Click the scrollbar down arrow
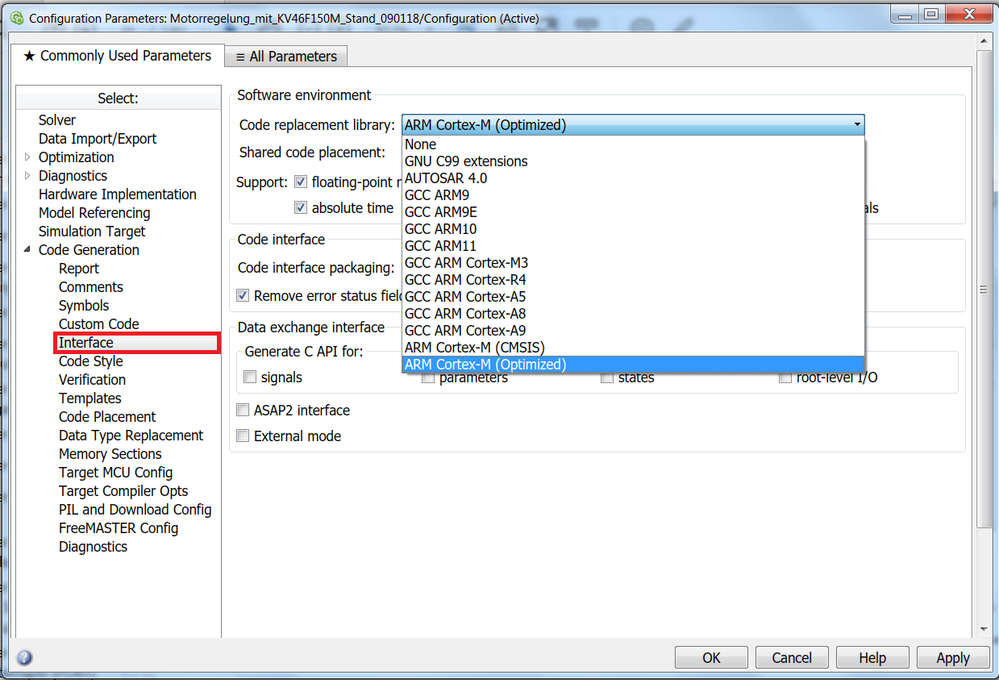The height and width of the screenshot is (680, 999). tap(984, 628)
